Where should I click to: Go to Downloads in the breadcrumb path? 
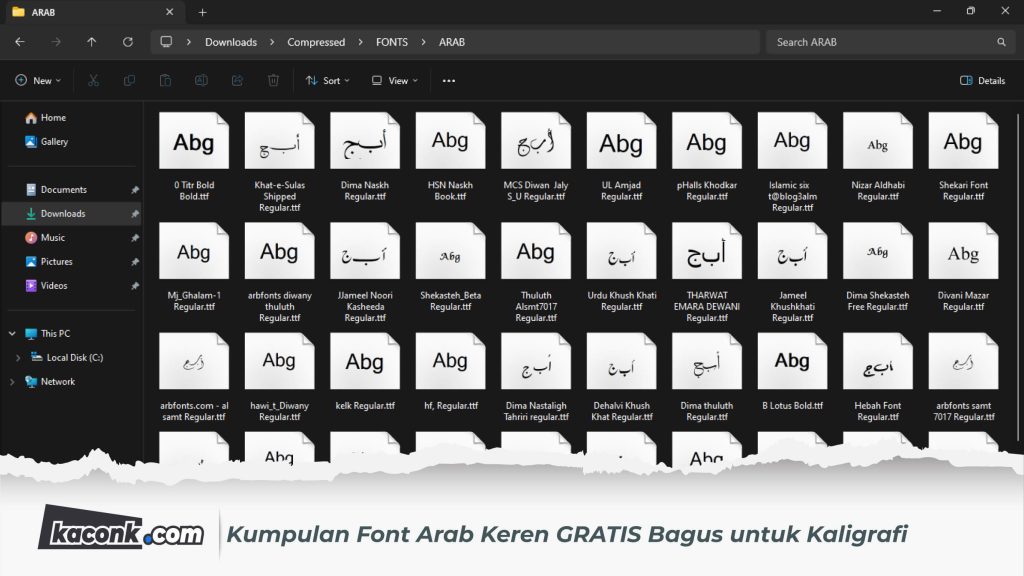click(231, 42)
